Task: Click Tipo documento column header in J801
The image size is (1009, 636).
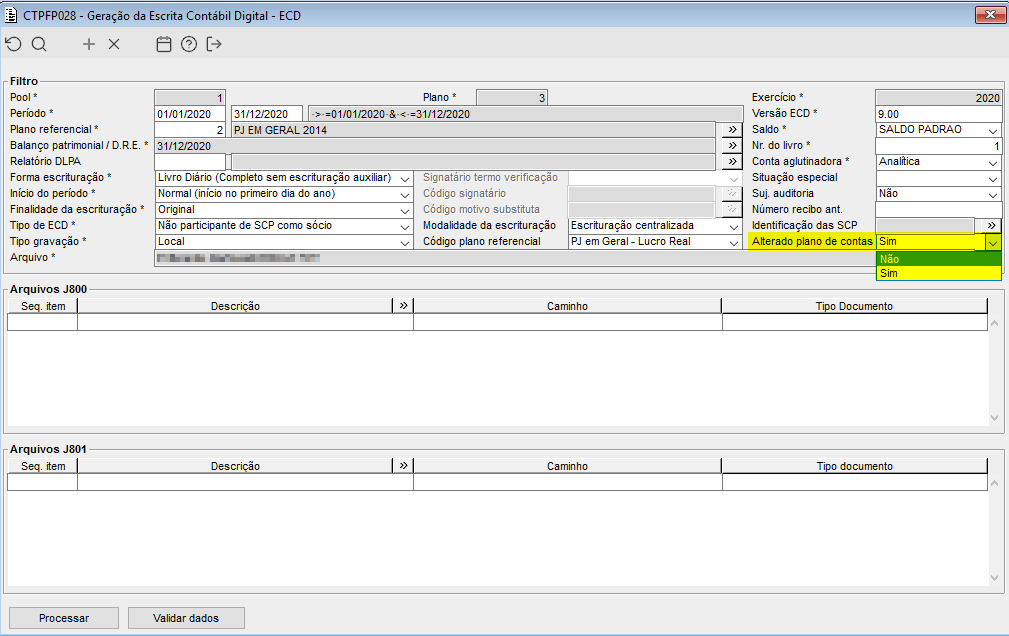Action: pyautogui.click(x=854, y=465)
